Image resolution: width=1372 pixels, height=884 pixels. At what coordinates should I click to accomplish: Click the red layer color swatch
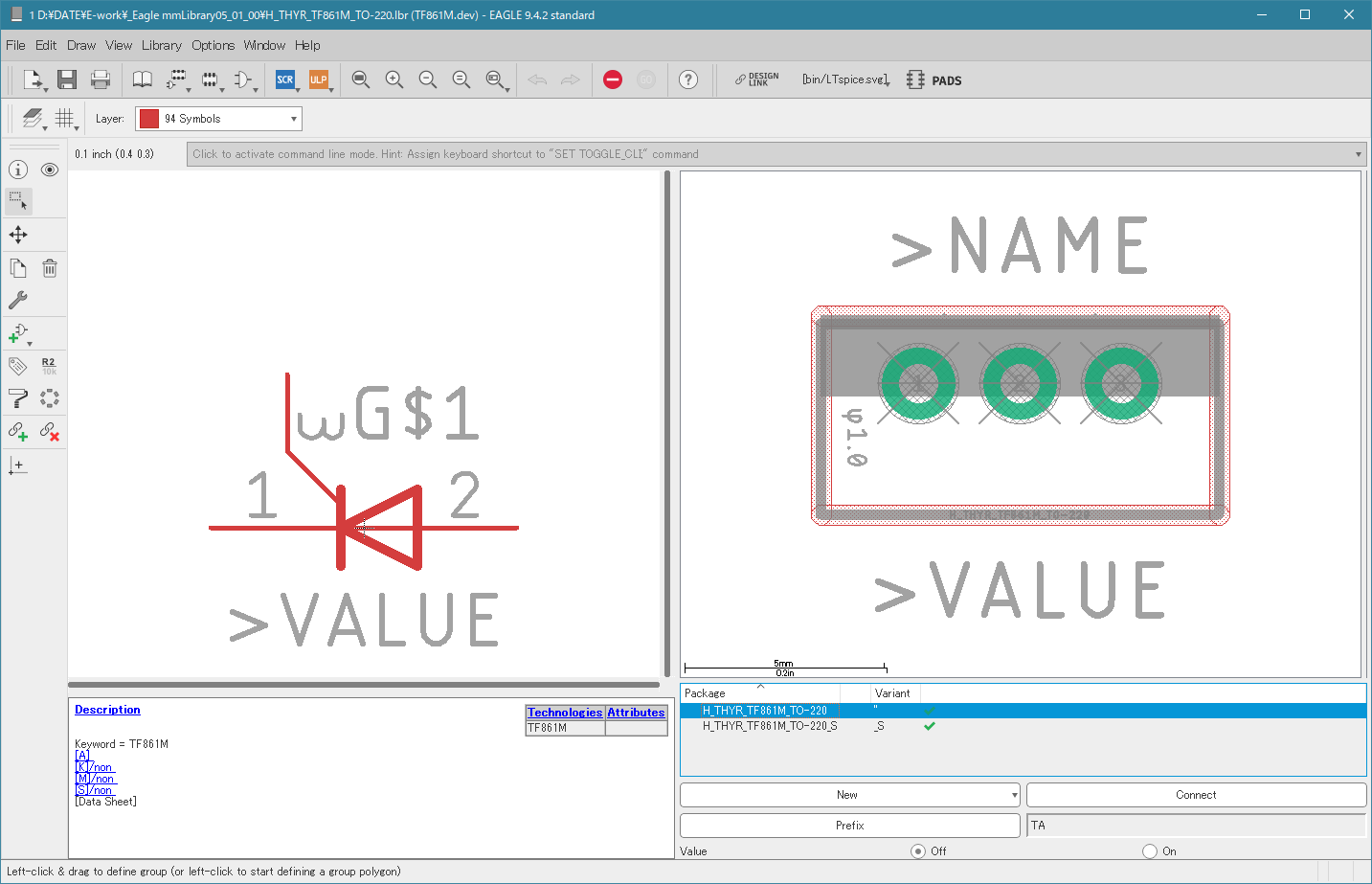click(149, 119)
